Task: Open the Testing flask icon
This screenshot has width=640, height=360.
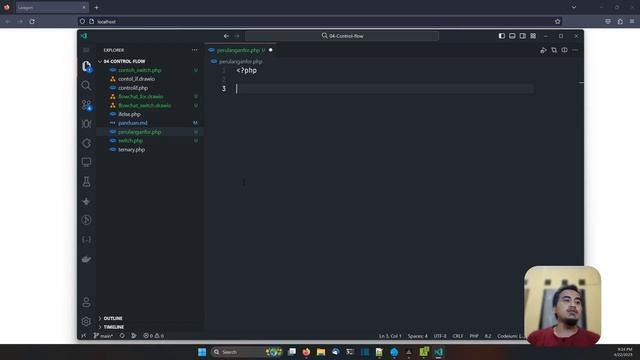Action: pos(87,182)
